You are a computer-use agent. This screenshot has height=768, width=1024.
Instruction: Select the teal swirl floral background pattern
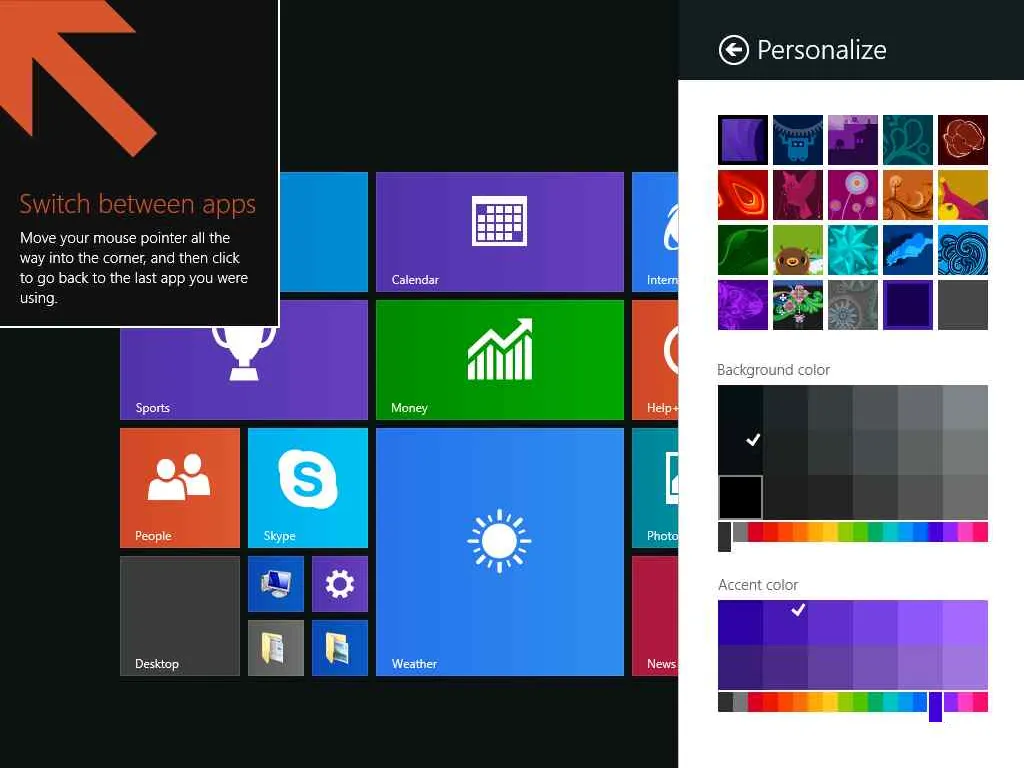(907, 140)
